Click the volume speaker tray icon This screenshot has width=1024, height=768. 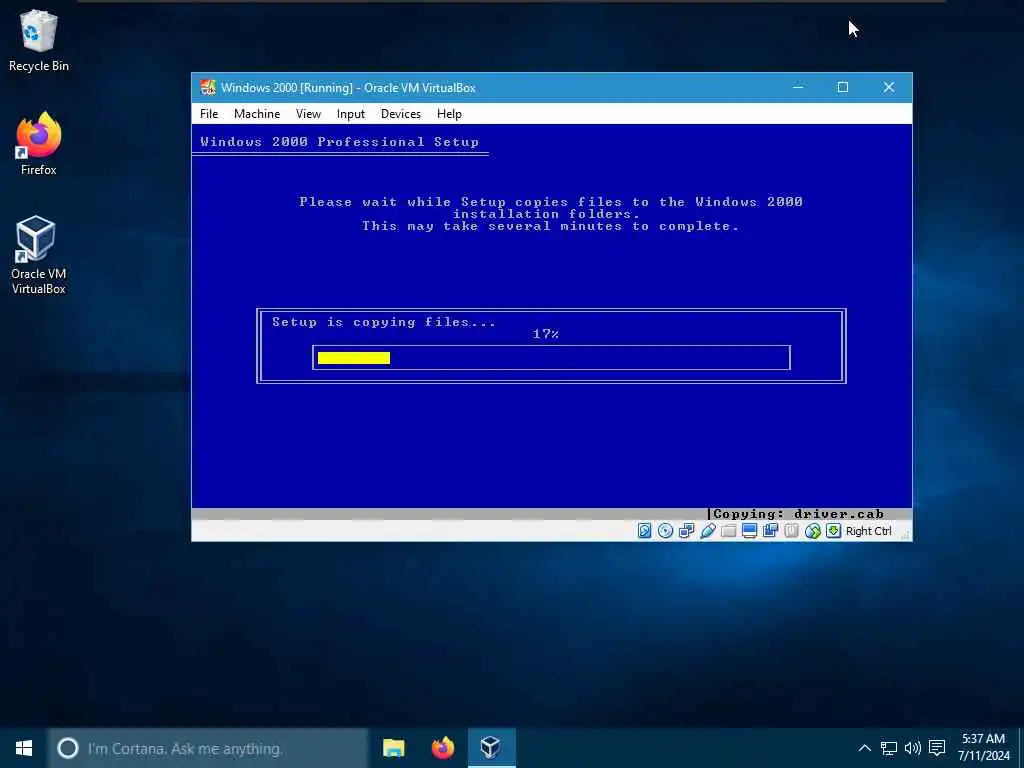tap(912, 748)
